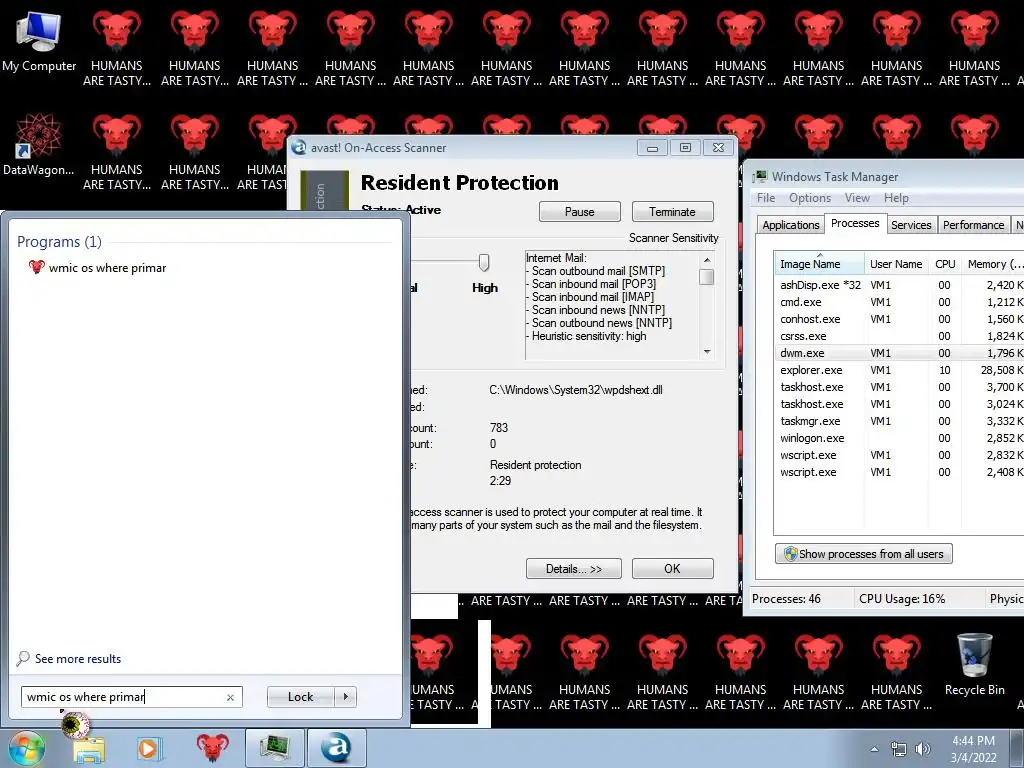Minimize the avast On-Access Scanner window
Image resolution: width=1024 pixels, height=768 pixels.
(x=652, y=148)
